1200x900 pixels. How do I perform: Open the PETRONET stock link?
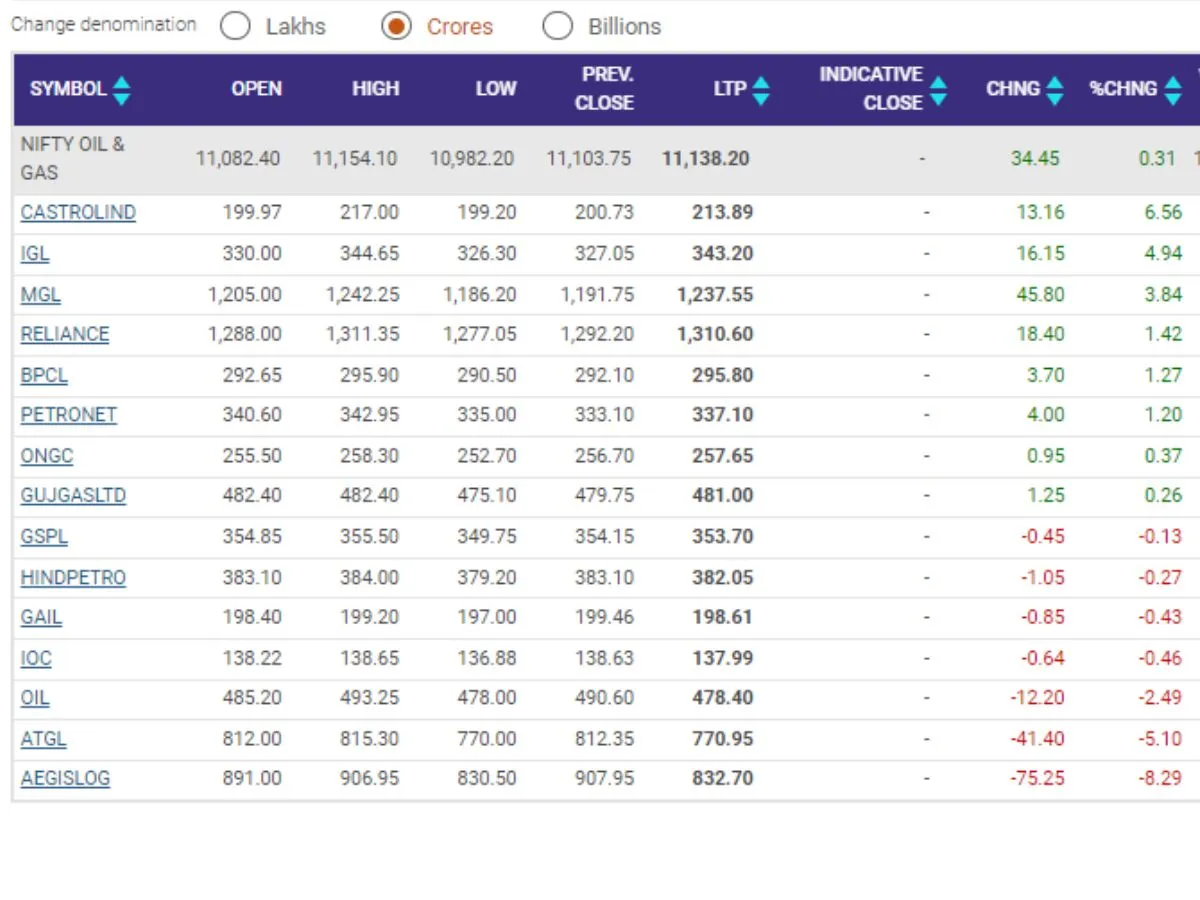(69, 415)
